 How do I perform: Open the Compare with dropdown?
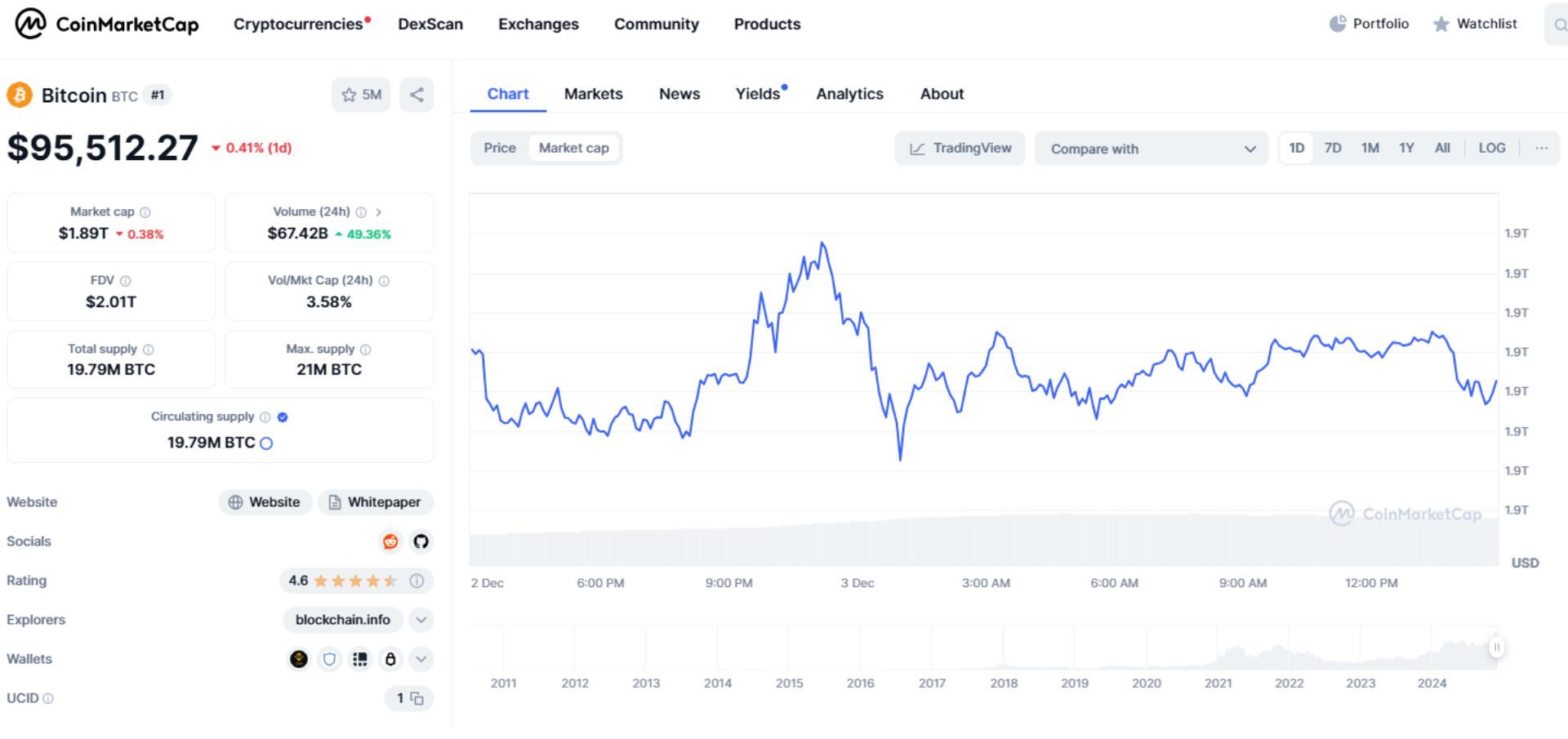pos(1151,149)
